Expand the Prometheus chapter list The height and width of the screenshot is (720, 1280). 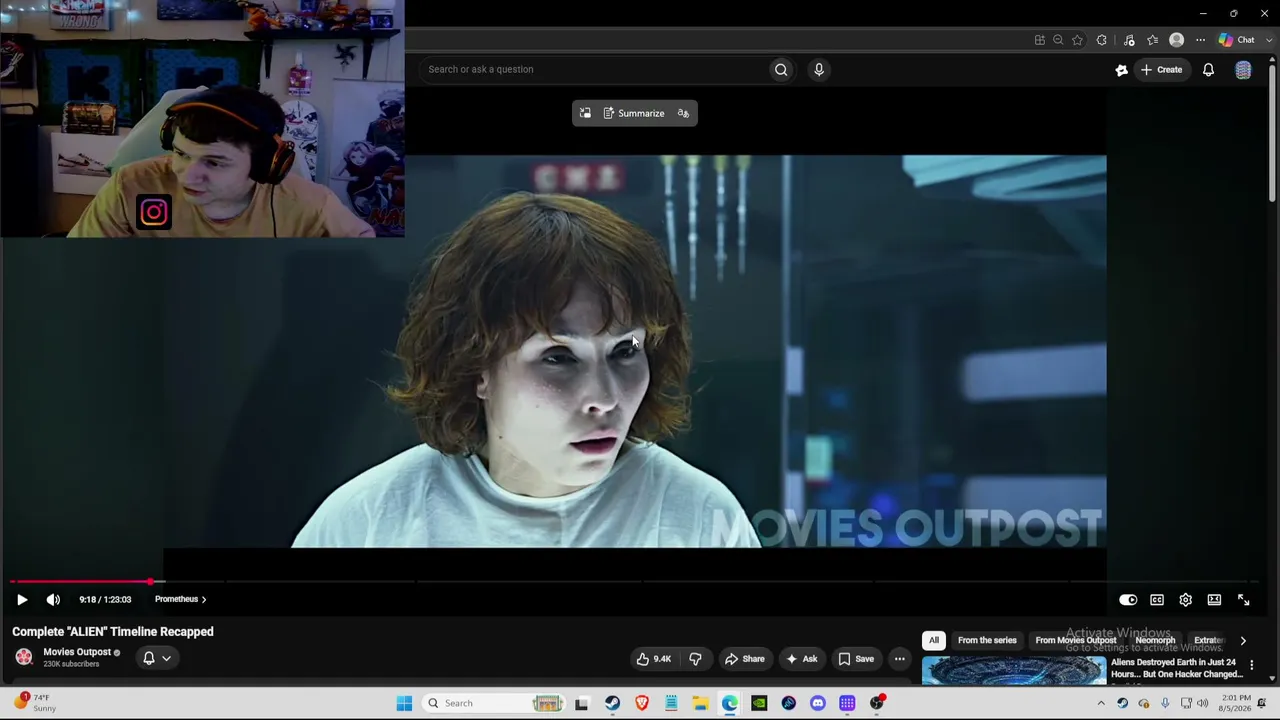[181, 599]
